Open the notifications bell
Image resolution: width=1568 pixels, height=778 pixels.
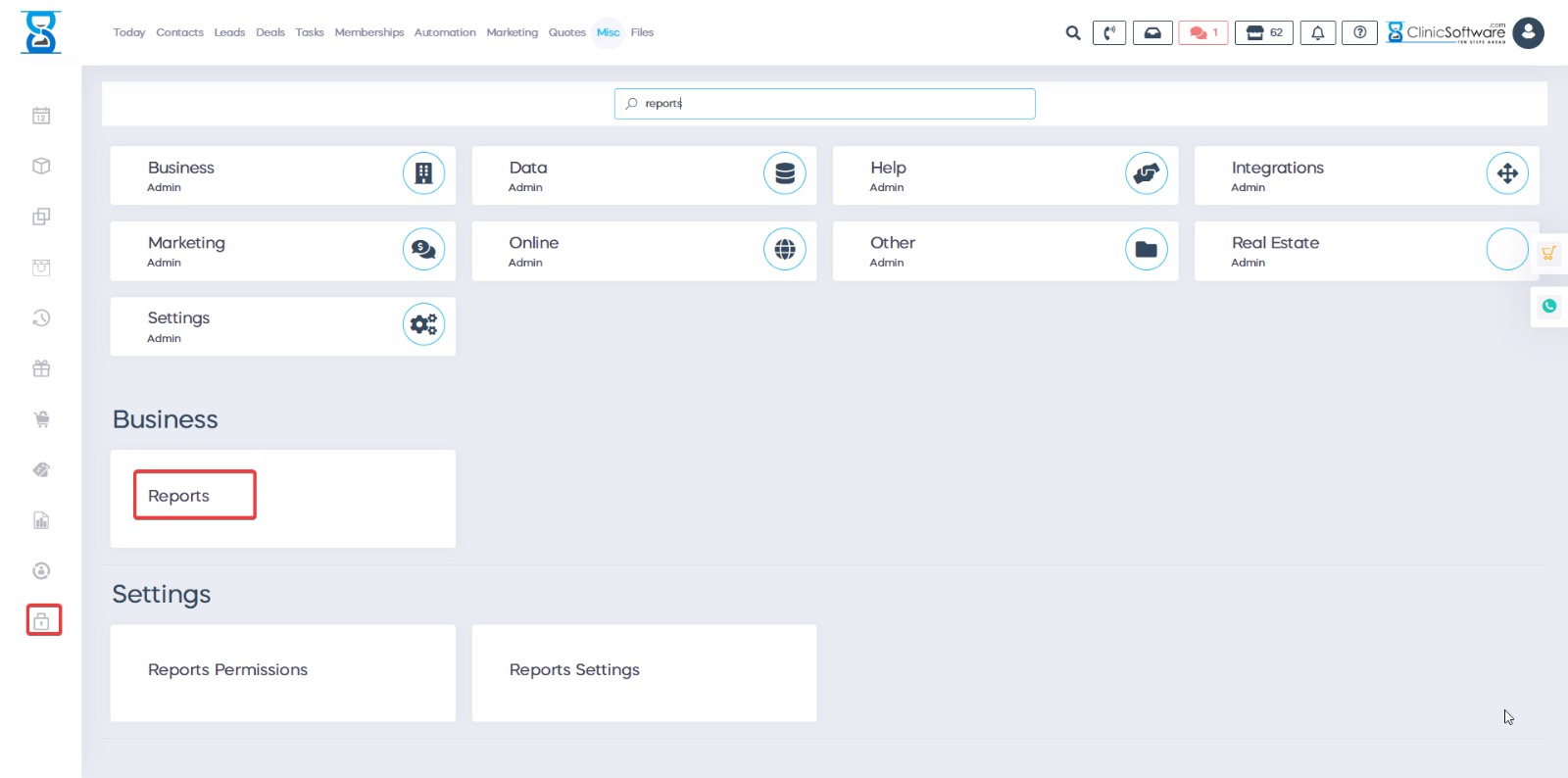(1317, 33)
